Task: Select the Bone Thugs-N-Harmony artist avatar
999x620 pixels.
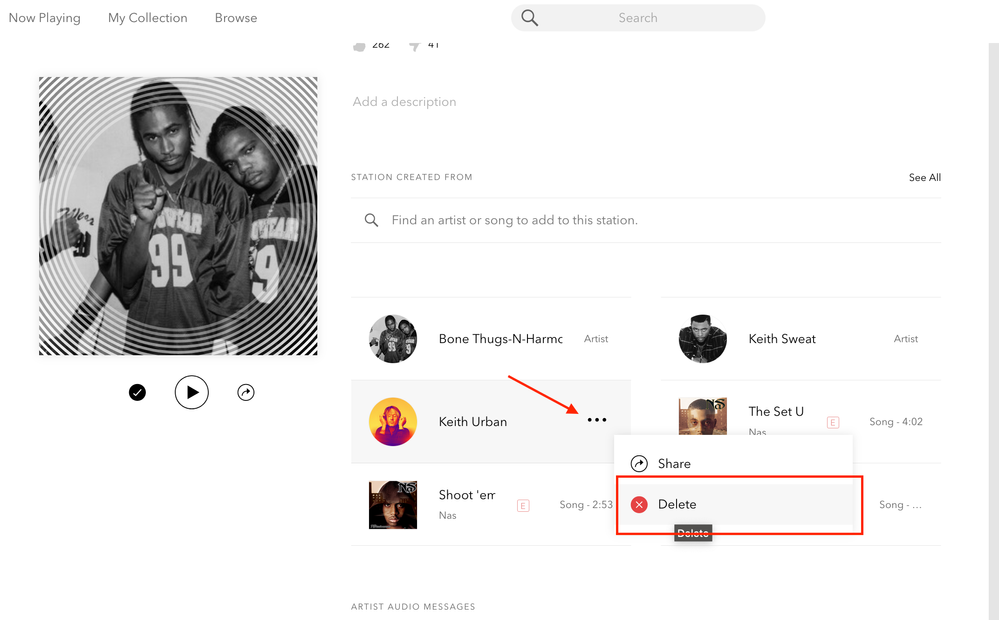Action: pos(393,339)
